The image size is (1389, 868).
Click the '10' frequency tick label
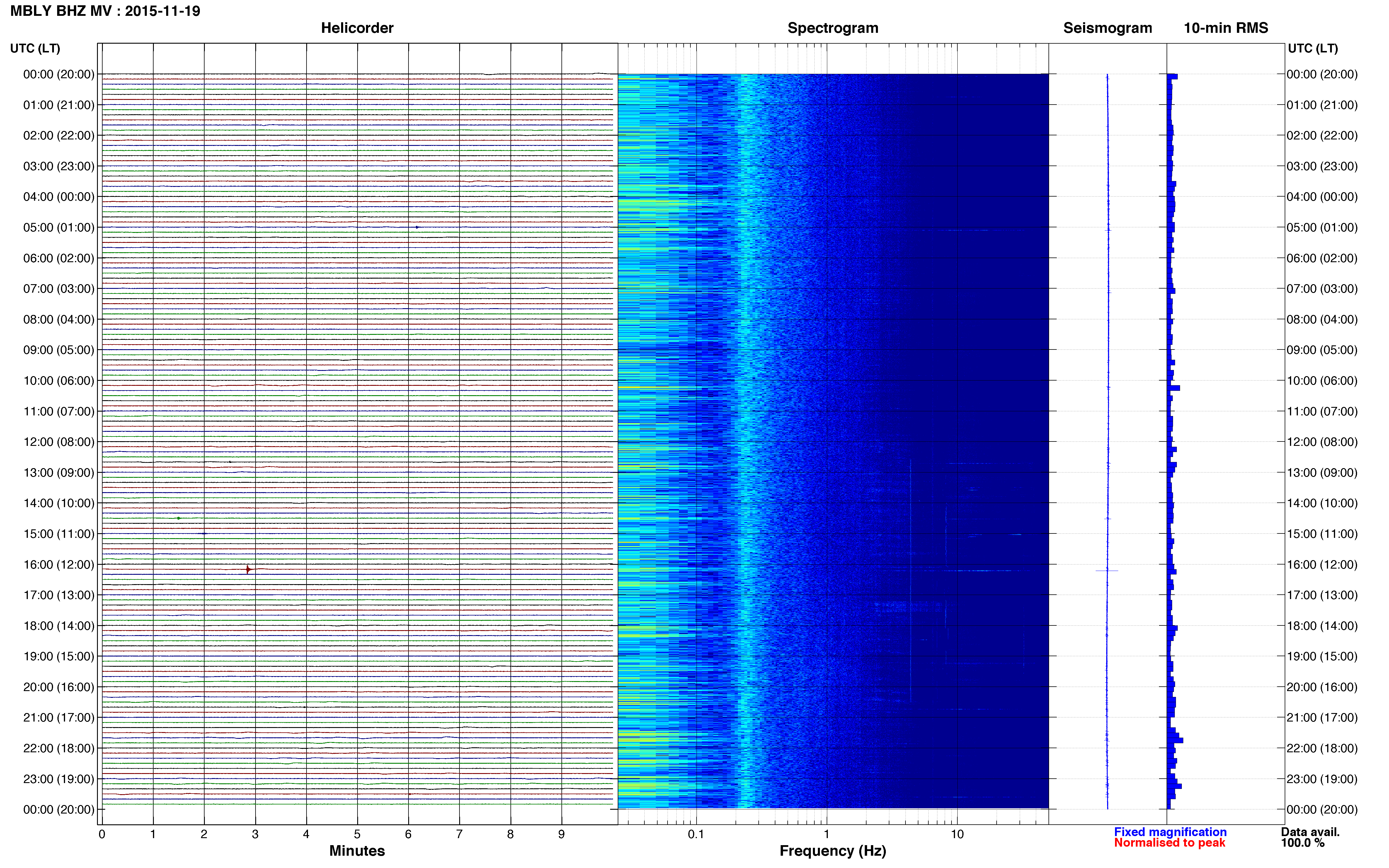tap(957, 834)
